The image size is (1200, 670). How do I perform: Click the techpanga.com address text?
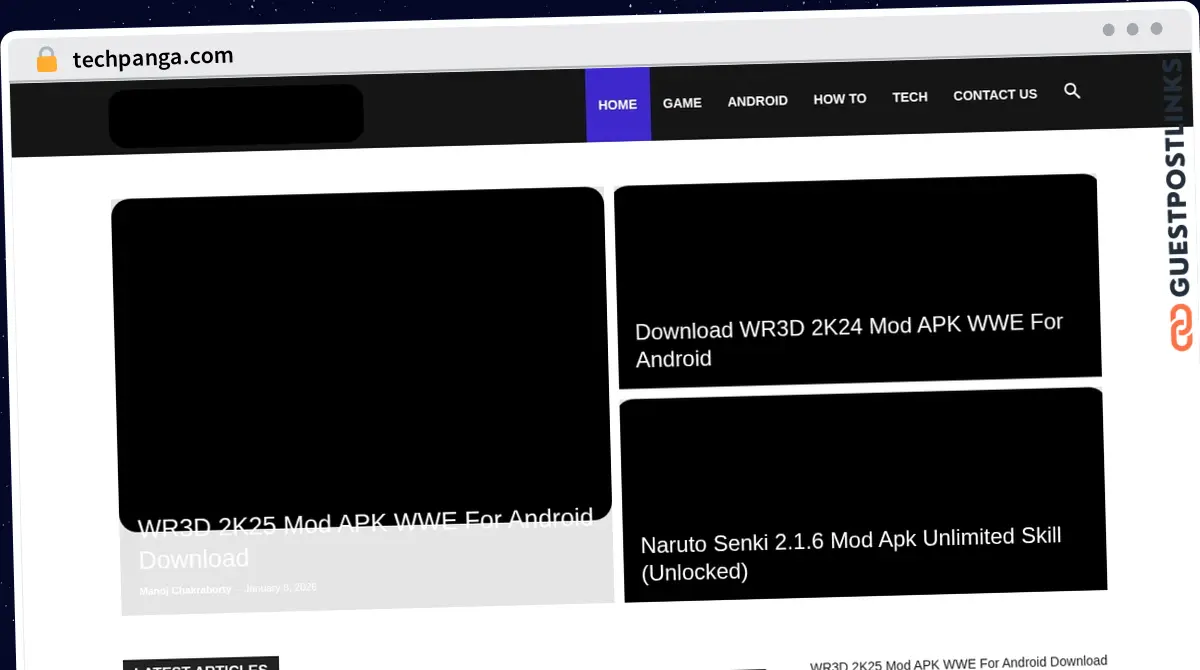coord(153,58)
